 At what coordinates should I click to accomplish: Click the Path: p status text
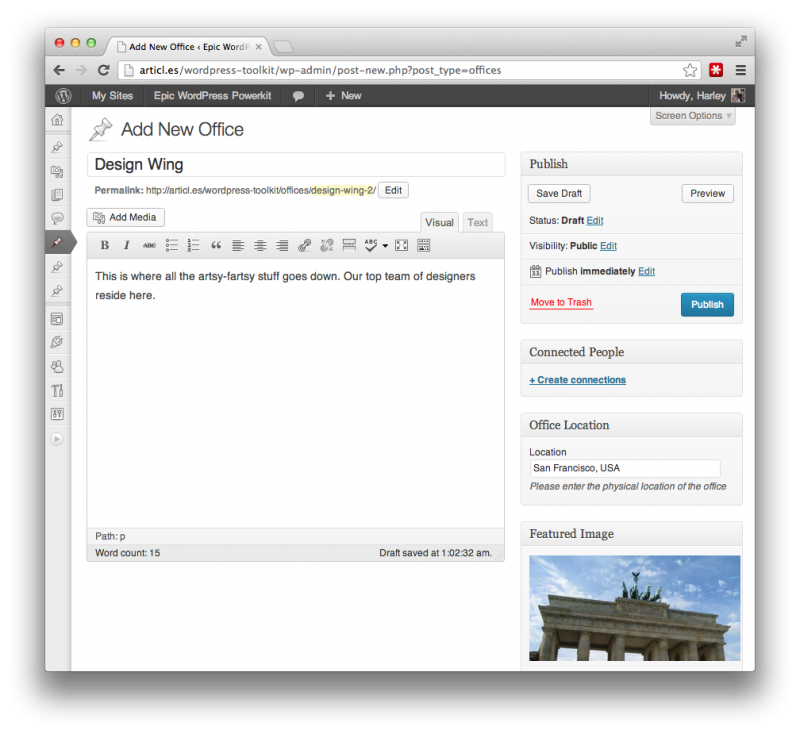pyautogui.click(x=110, y=536)
